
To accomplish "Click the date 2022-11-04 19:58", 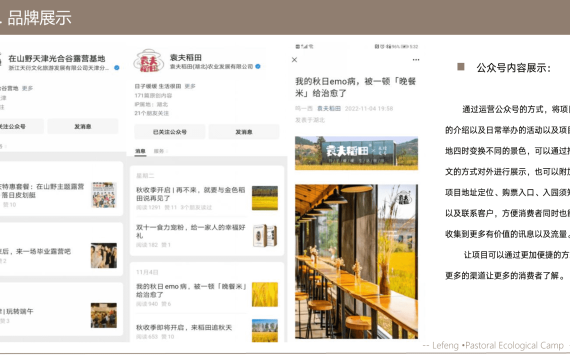I will click(369, 108).
